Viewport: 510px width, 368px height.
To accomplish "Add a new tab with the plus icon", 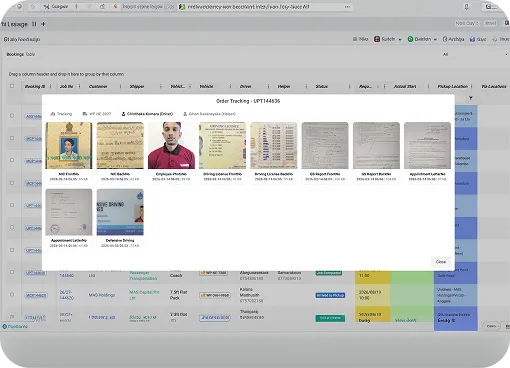I will click(x=43, y=24).
